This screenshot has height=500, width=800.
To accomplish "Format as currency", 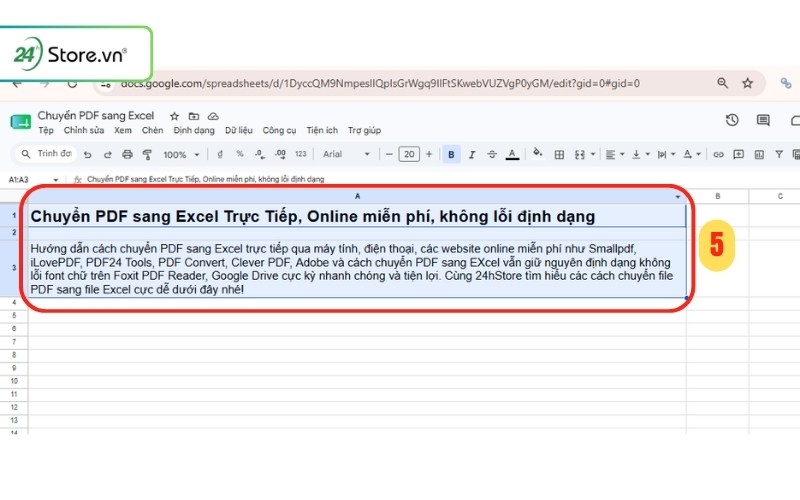I will click(220, 154).
